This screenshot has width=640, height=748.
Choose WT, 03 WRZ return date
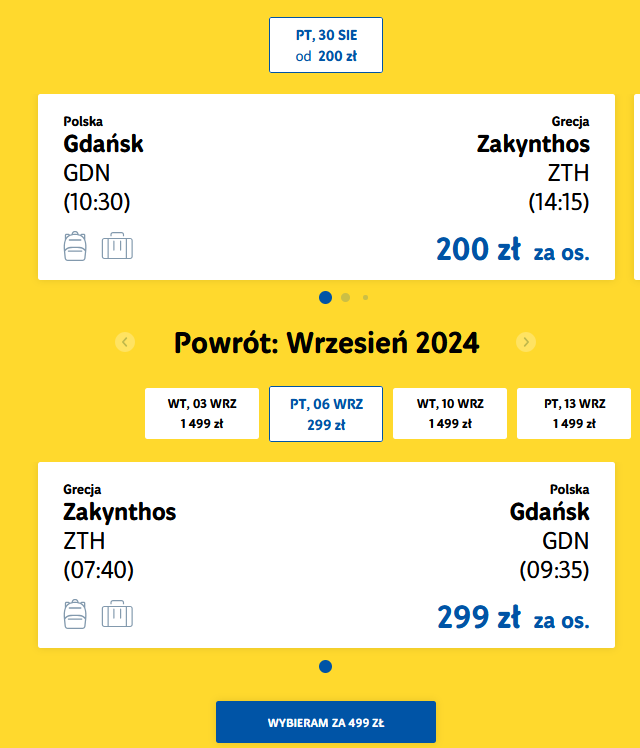pyautogui.click(x=202, y=414)
